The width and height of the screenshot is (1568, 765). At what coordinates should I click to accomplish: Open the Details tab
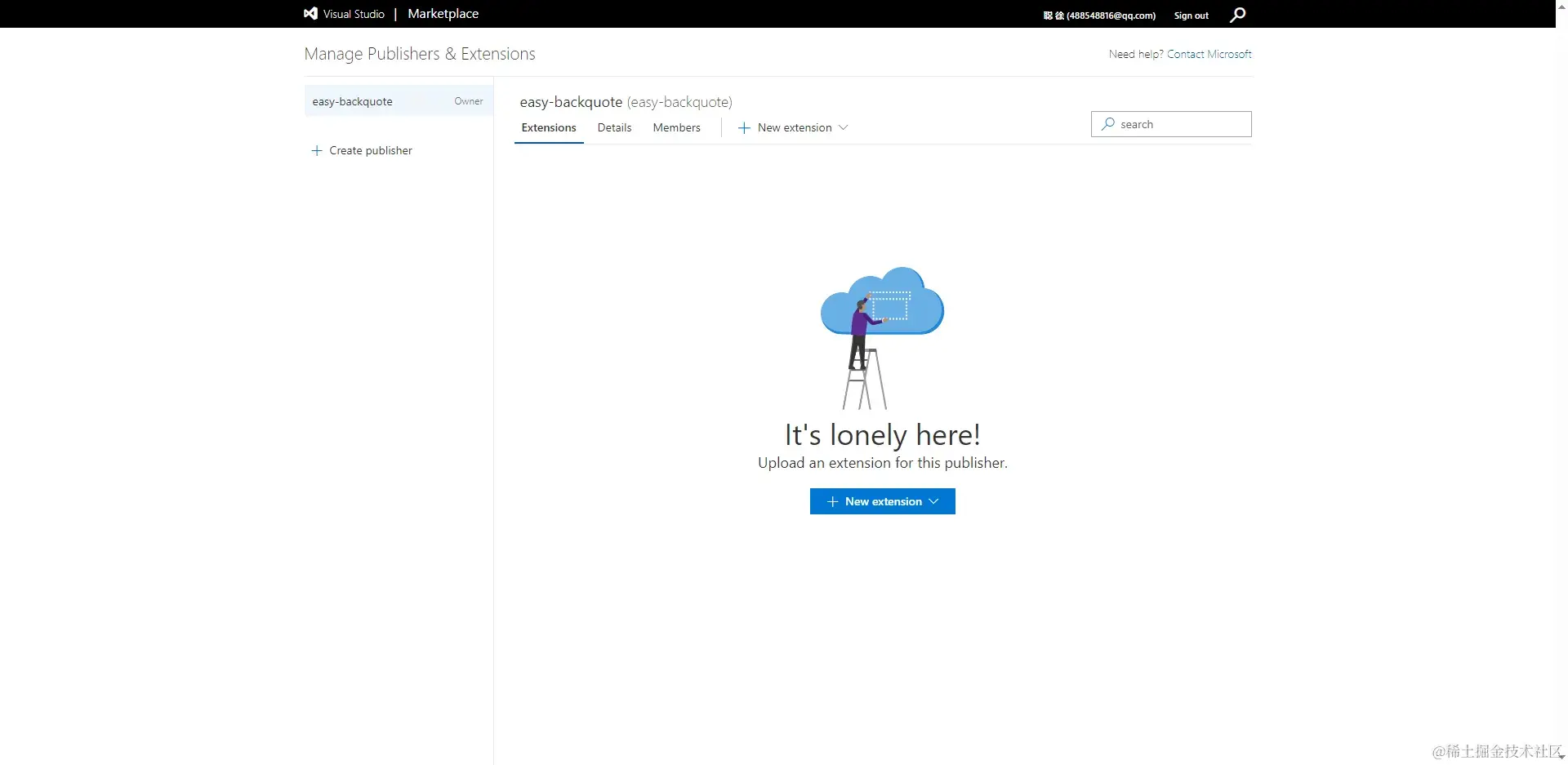[614, 128]
